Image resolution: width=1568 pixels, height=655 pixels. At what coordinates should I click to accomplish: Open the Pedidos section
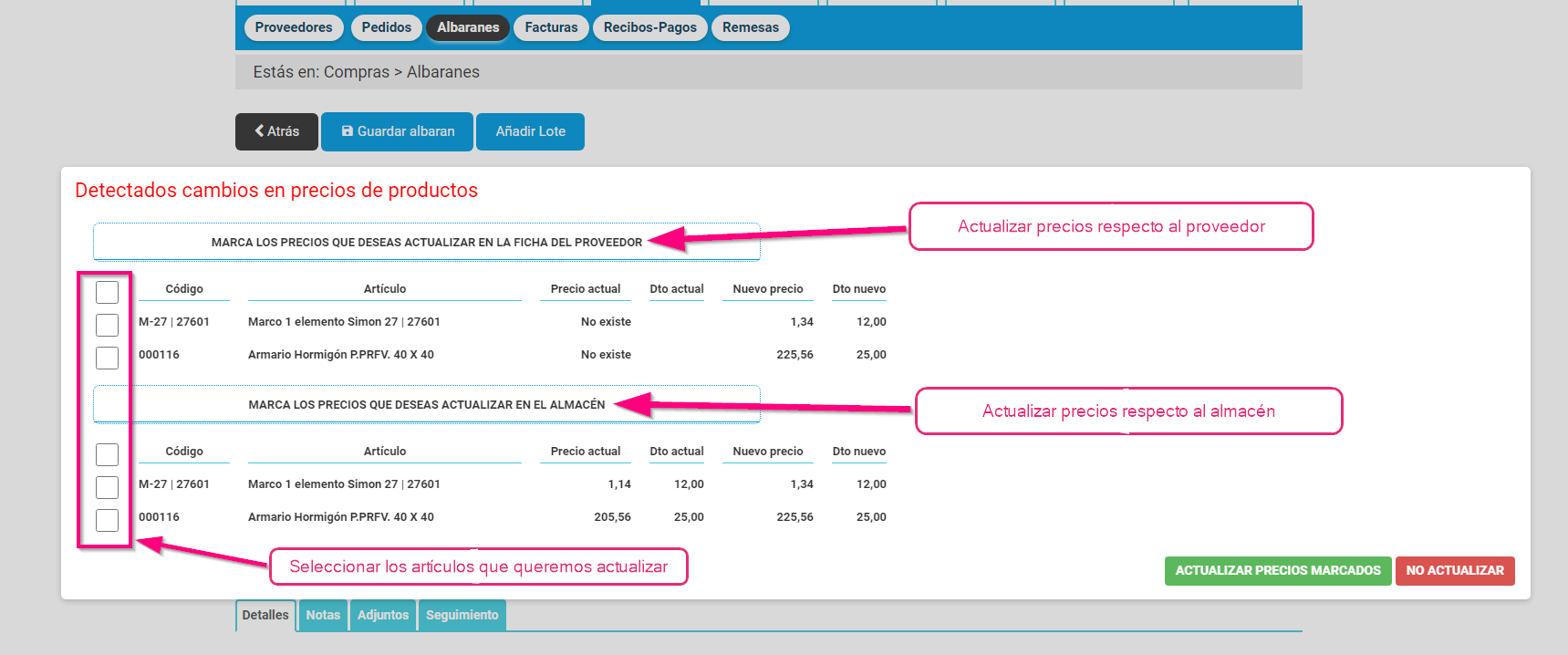point(386,27)
